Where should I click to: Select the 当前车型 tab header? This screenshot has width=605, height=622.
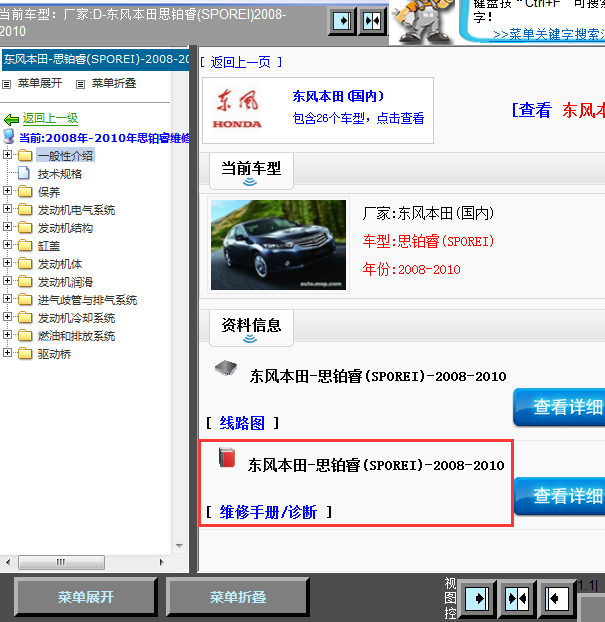point(251,171)
